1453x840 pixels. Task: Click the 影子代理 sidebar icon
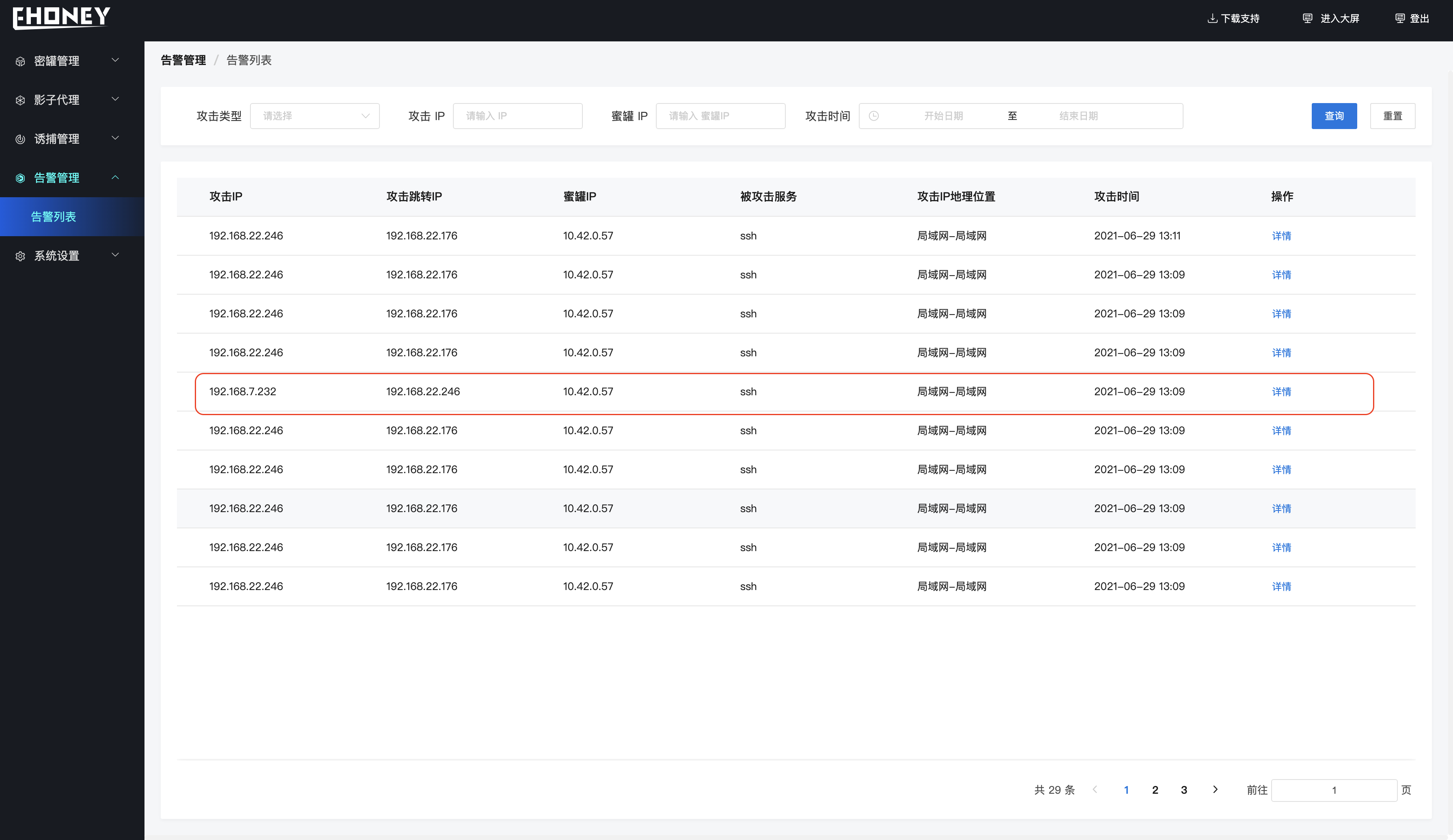tap(20, 100)
